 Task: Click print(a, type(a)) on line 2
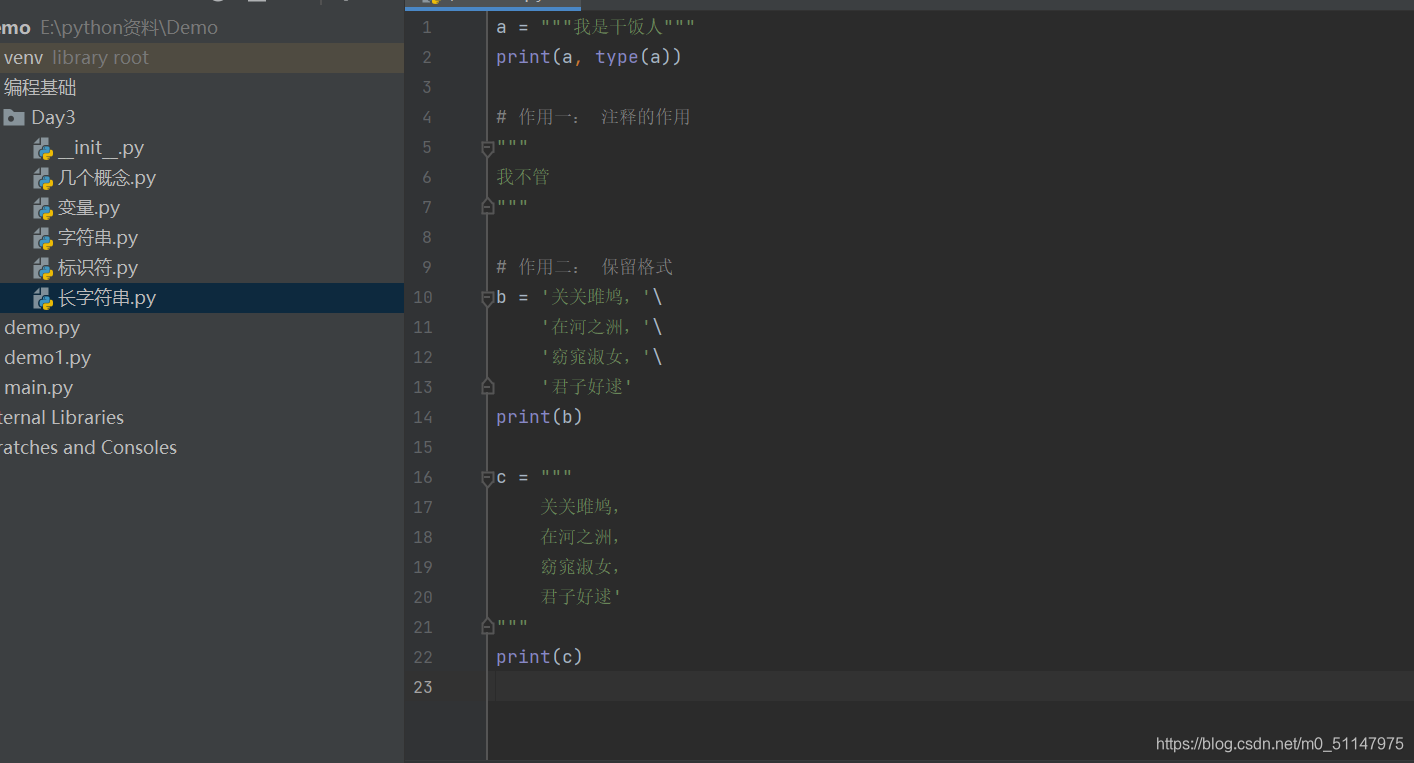click(589, 58)
